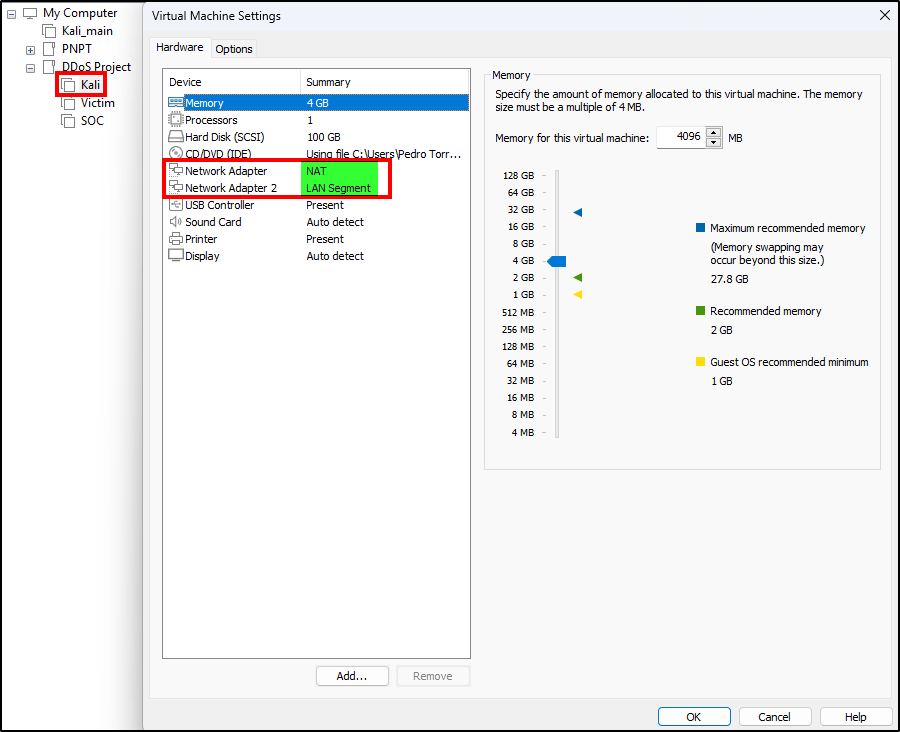
Task: Select the USB Controller icon
Action: click(x=176, y=205)
